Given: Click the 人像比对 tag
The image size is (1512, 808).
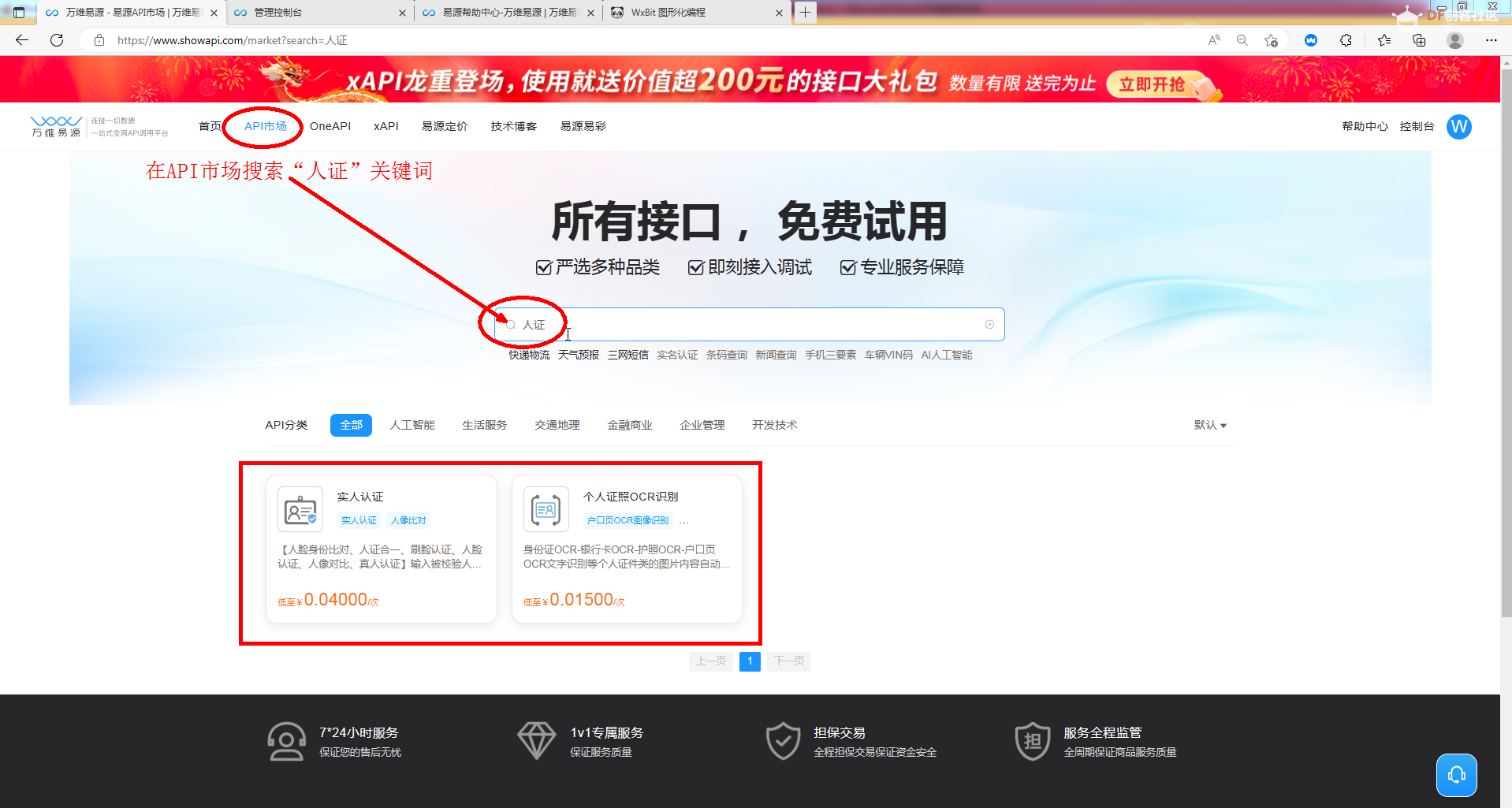Looking at the screenshot, I should click(x=408, y=520).
